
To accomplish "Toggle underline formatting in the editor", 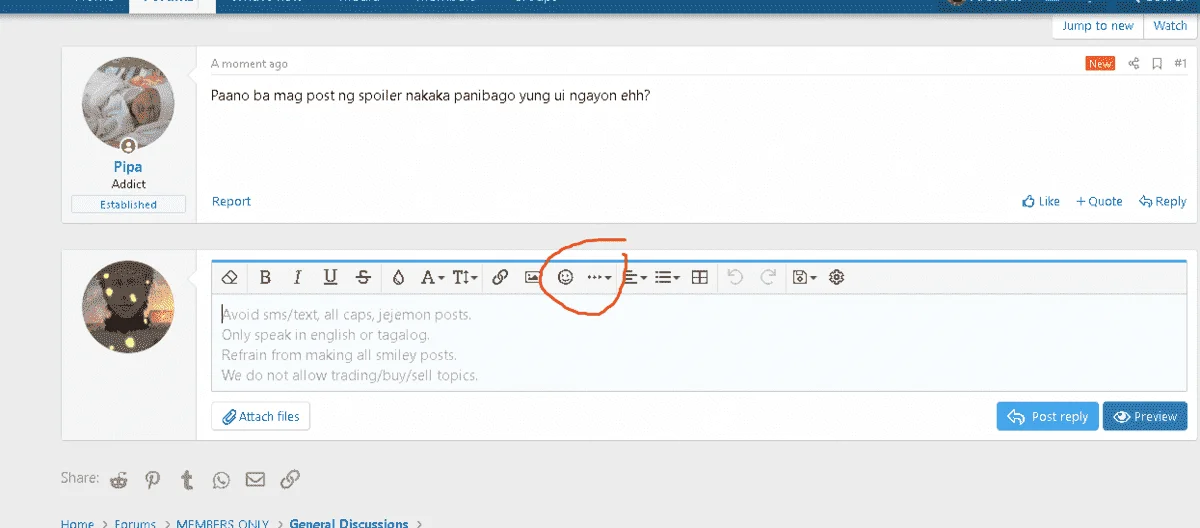I will [330, 277].
